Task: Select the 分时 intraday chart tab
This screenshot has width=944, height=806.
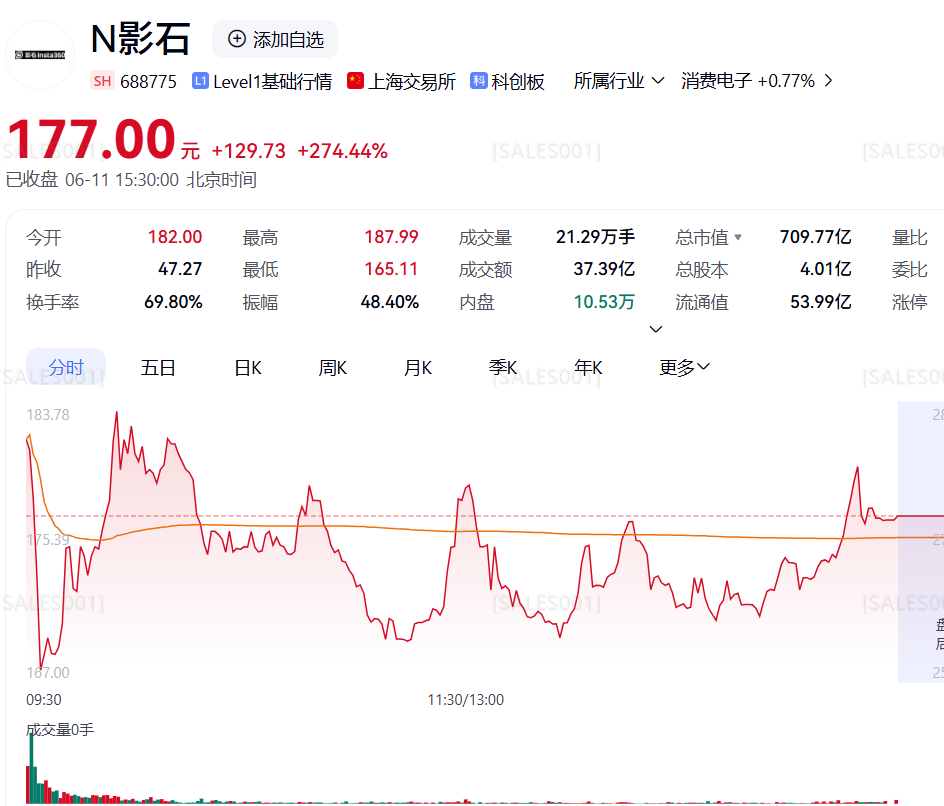Action: 65,368
